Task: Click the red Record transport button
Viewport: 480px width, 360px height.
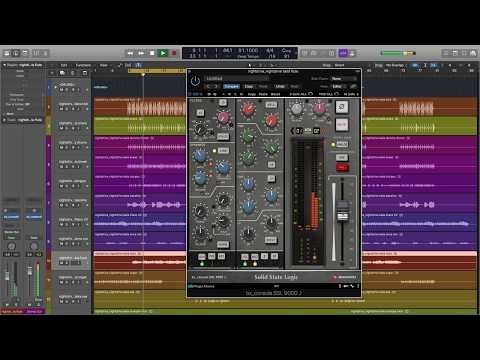Action: [x=174, y=53]
